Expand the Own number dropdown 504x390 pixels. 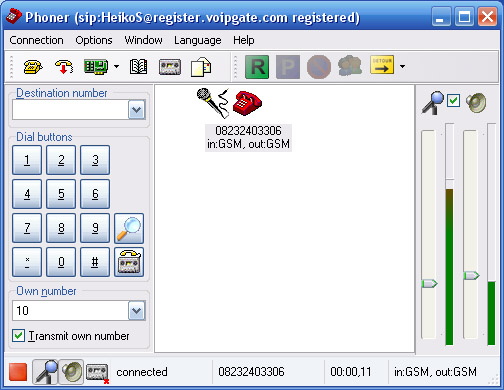pos(137,311)
